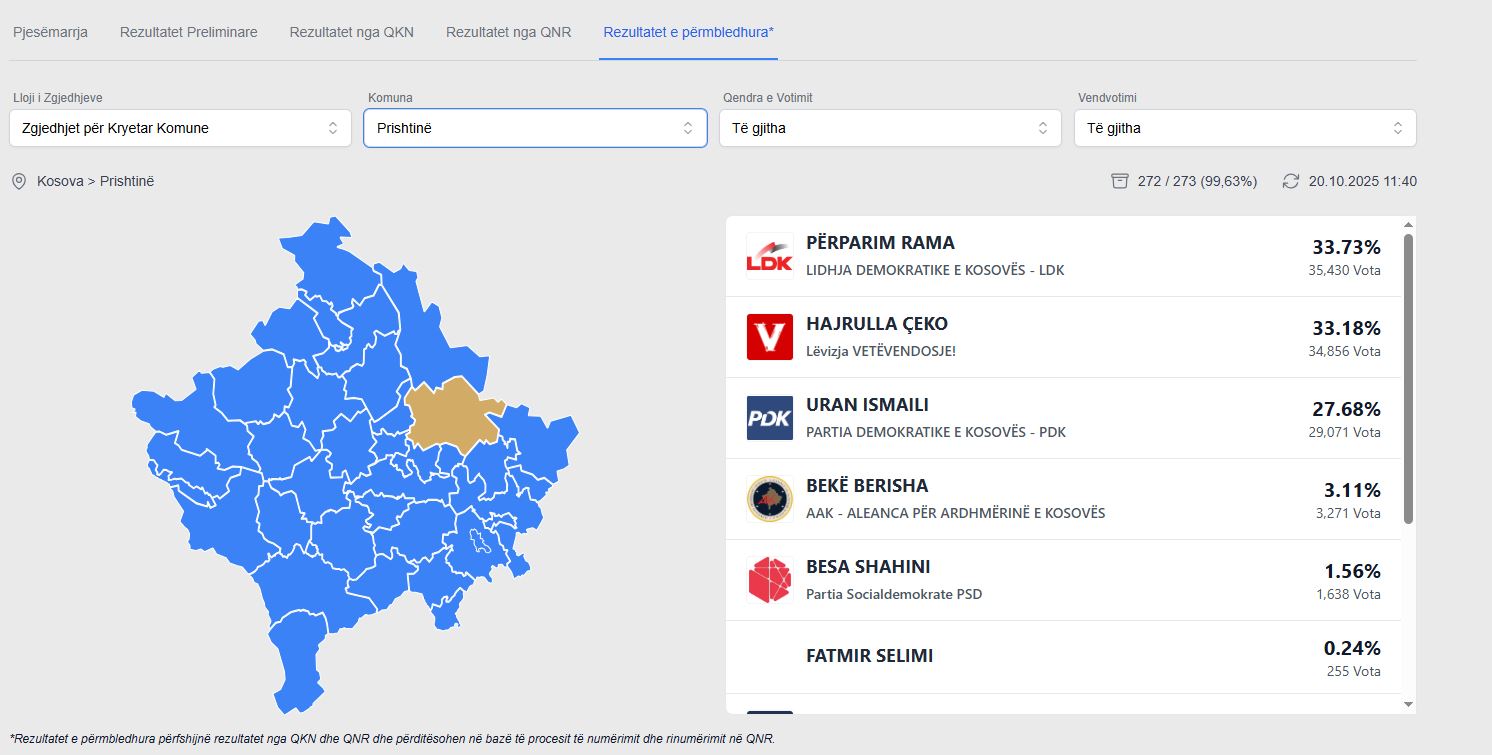Screen dimensions: 1492x755
Task: Click the ballot box counted icon
Action: (1120, 181)
